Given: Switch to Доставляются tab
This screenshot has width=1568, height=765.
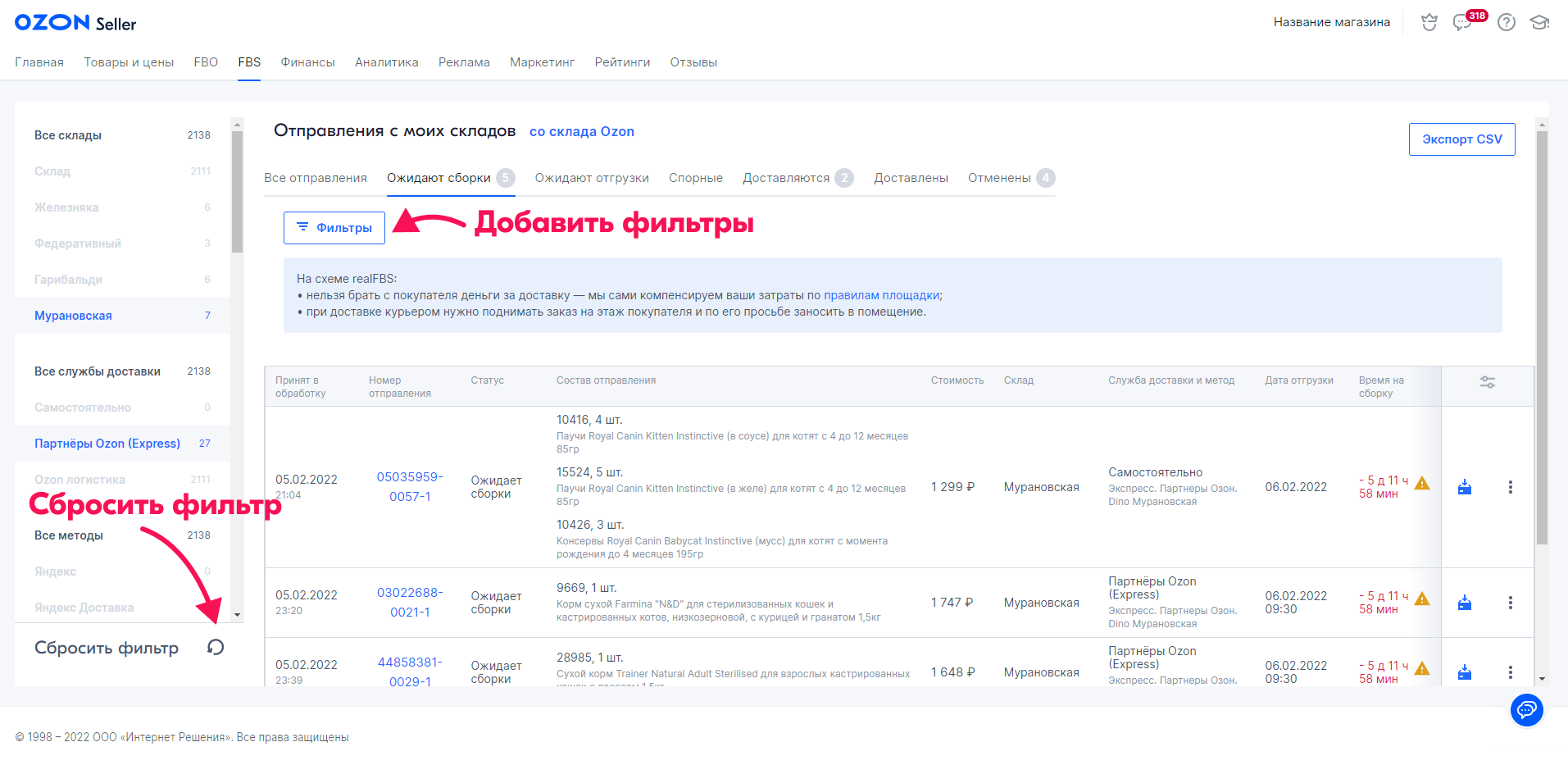Looking at the screenshot, I should 798,178.
